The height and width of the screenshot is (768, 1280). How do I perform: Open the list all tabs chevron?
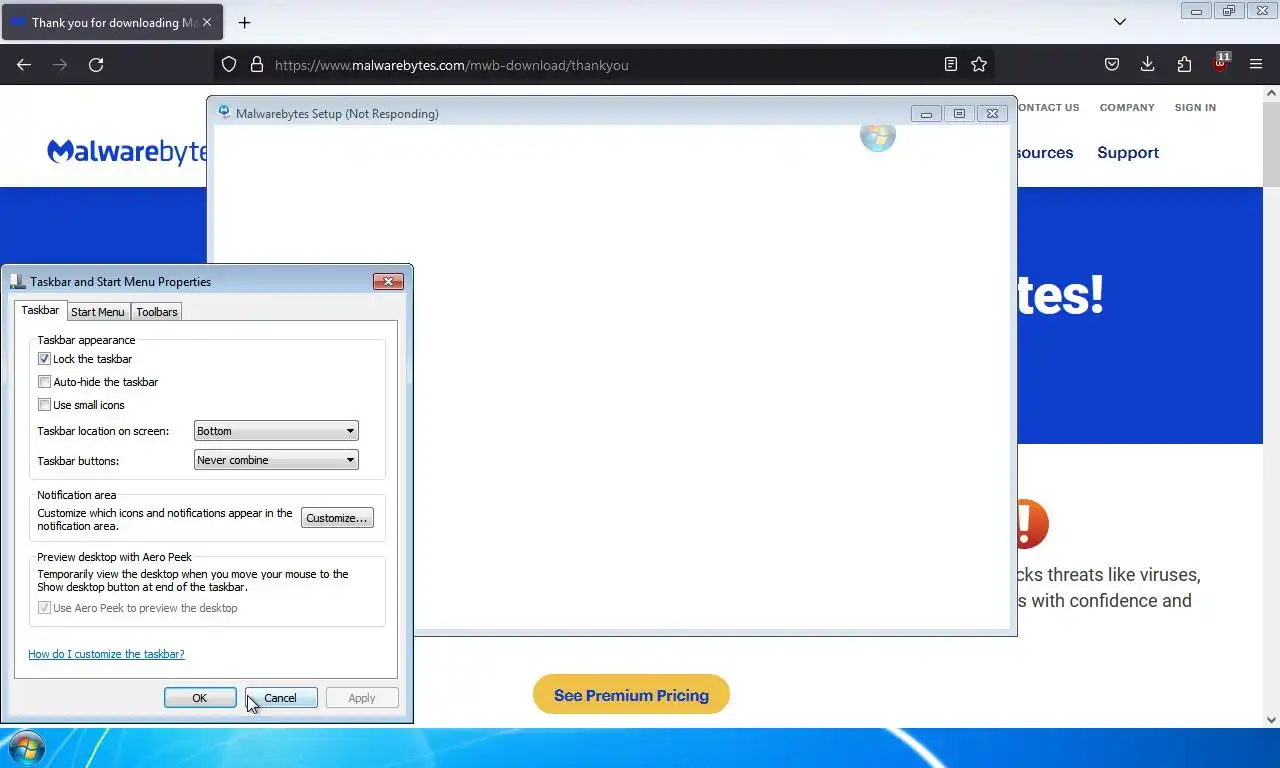(x=1120, y=22)
